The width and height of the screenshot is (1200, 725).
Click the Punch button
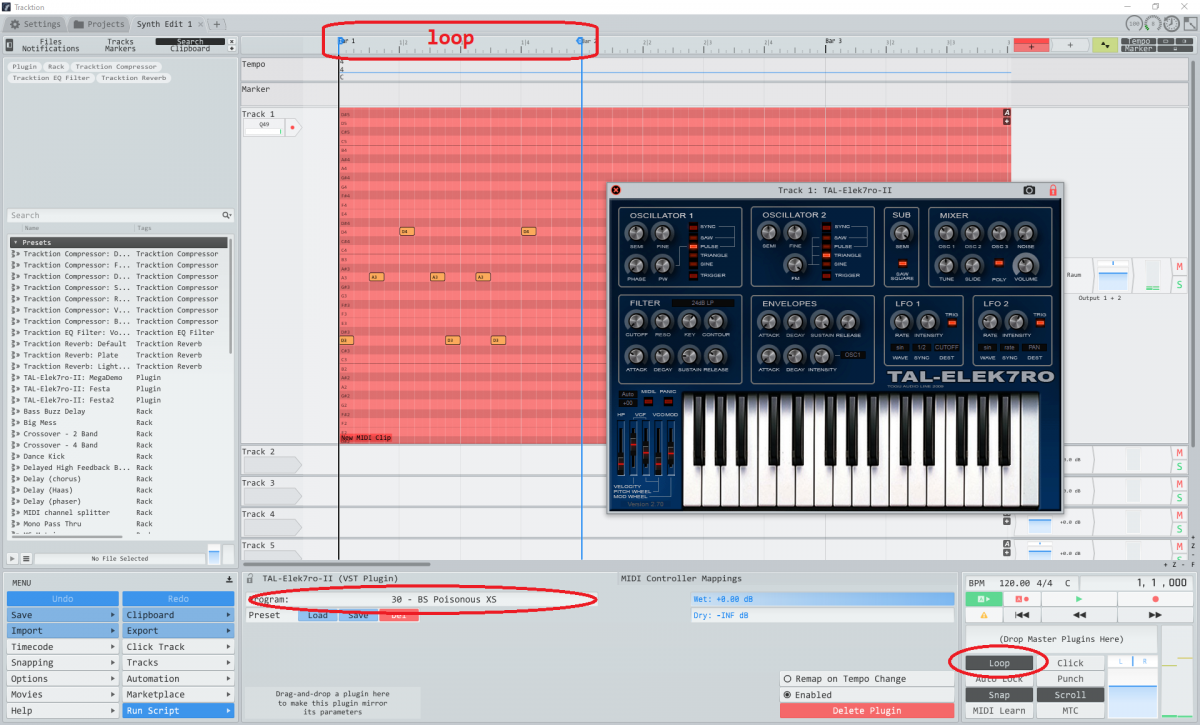click(x=1071, y=679)
